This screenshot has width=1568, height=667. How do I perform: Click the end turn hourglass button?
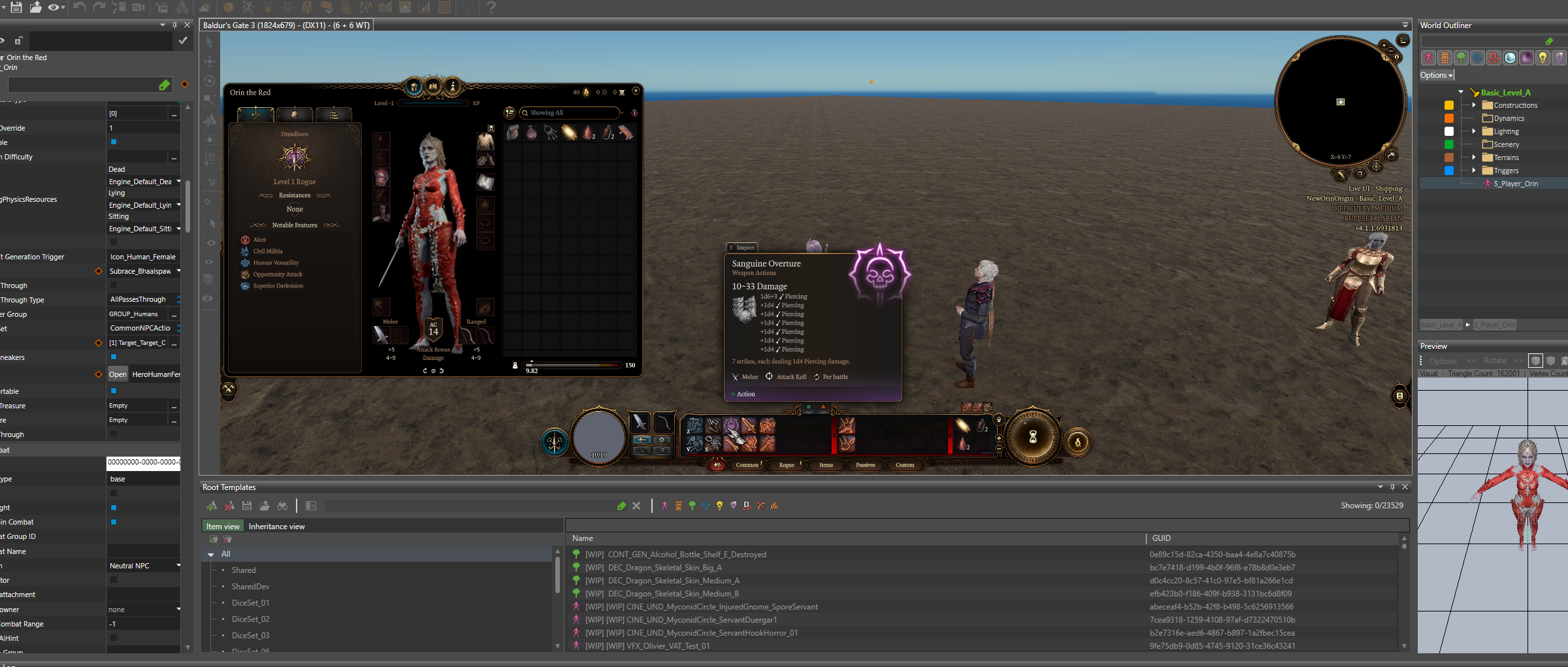(1033, 437)
